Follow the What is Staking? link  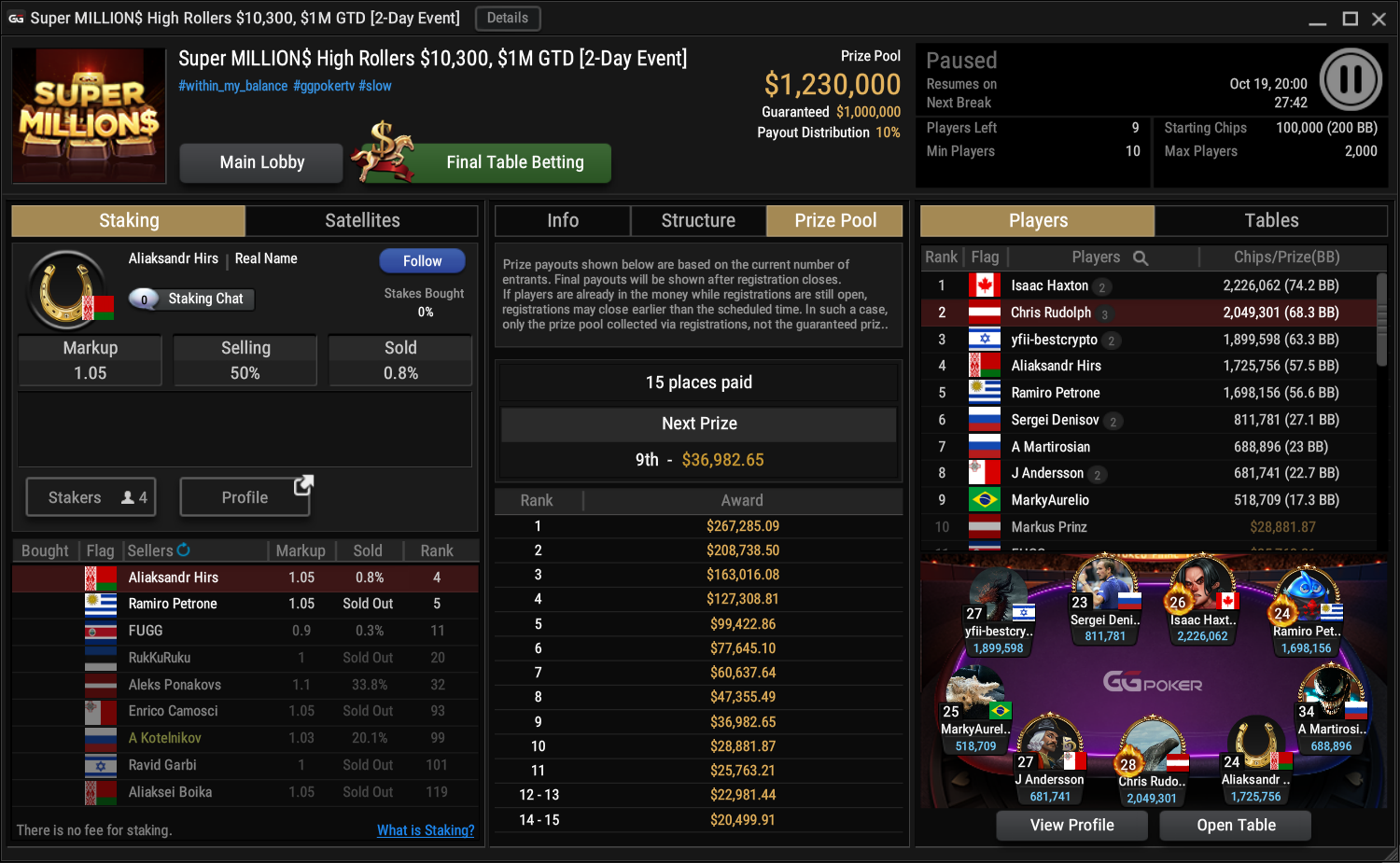tap(426, 830)
